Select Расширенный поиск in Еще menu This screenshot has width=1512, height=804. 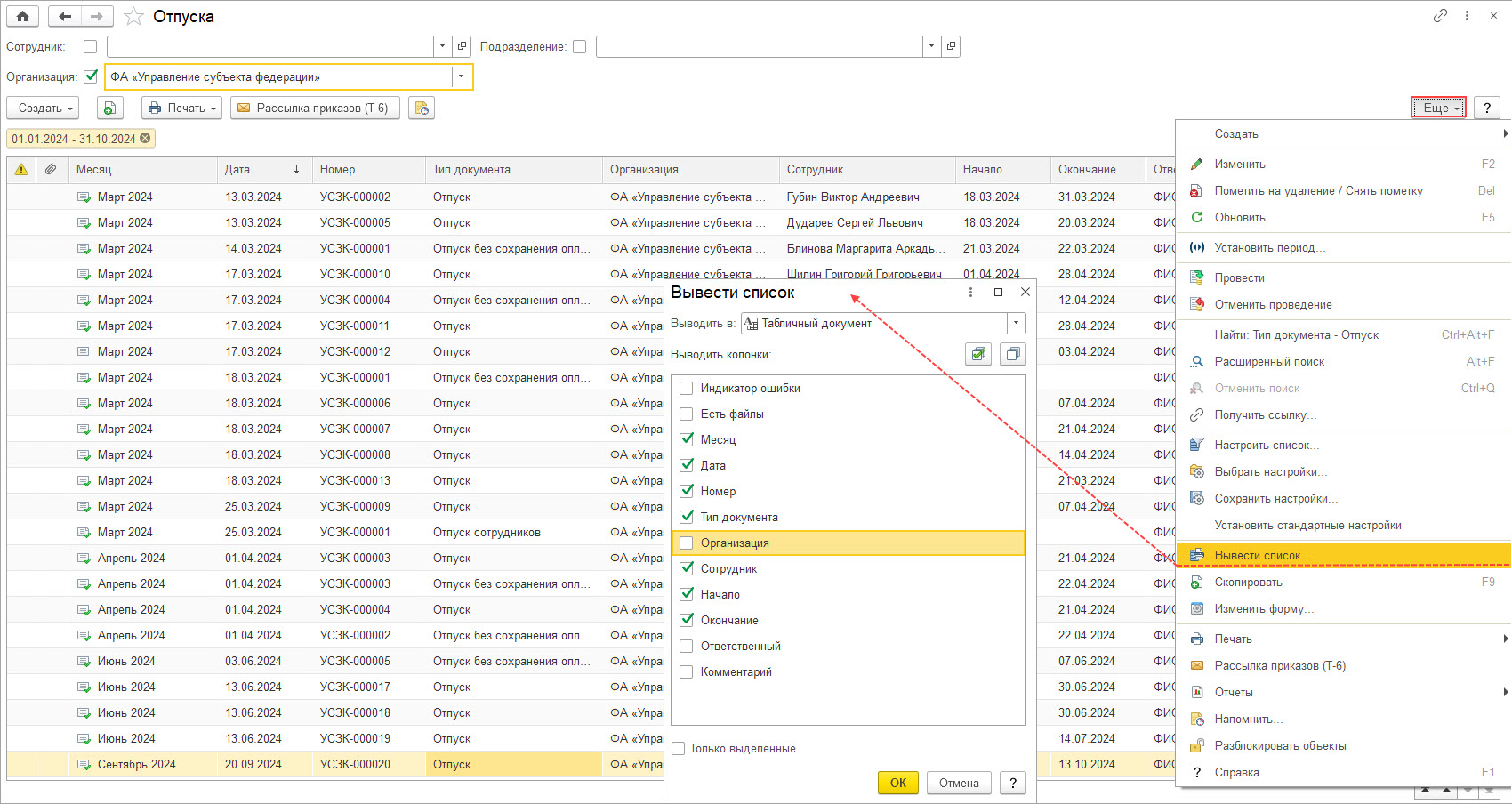(1343, 362)
